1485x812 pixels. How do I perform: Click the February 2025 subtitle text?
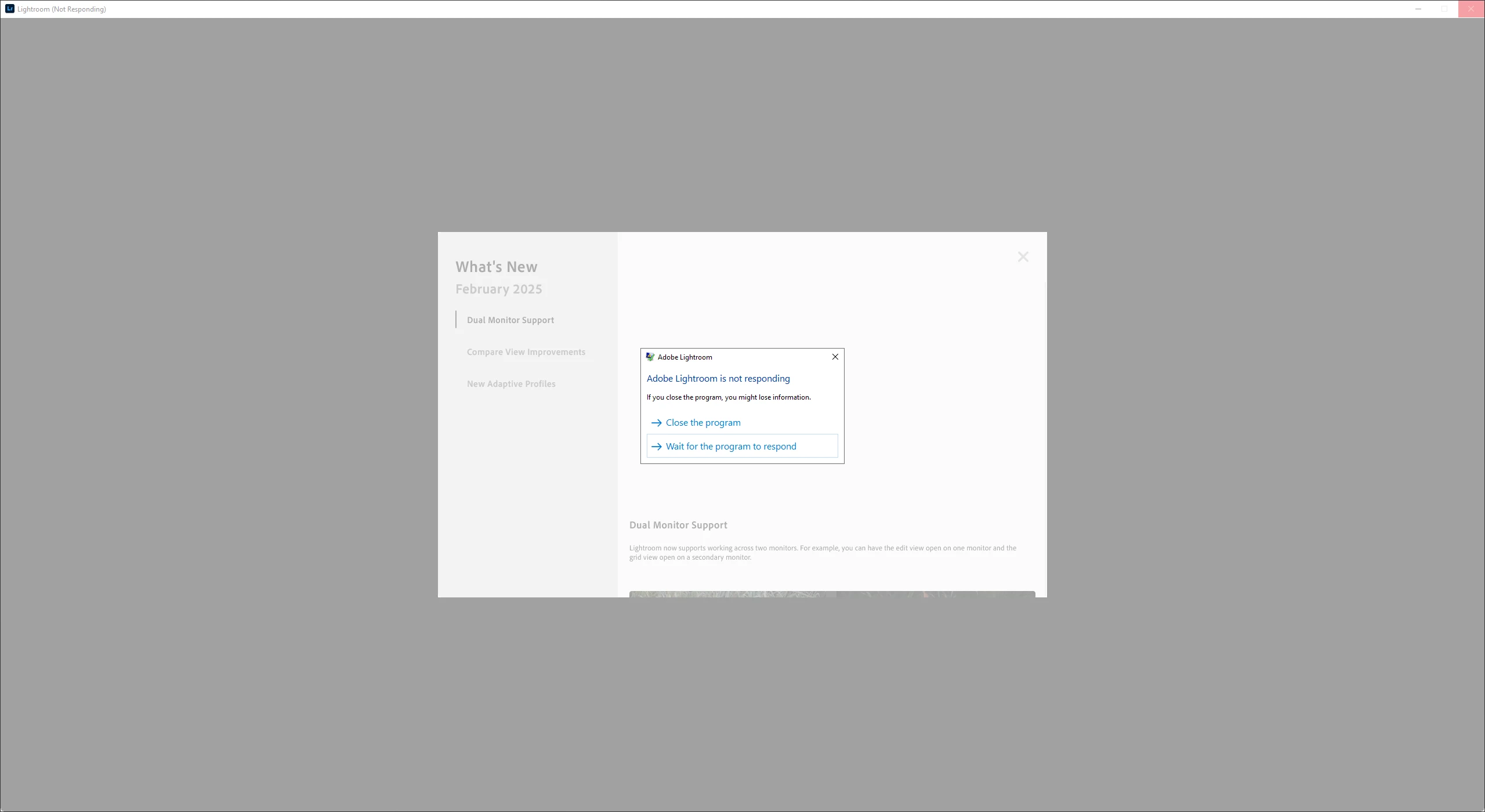(498, 289)
